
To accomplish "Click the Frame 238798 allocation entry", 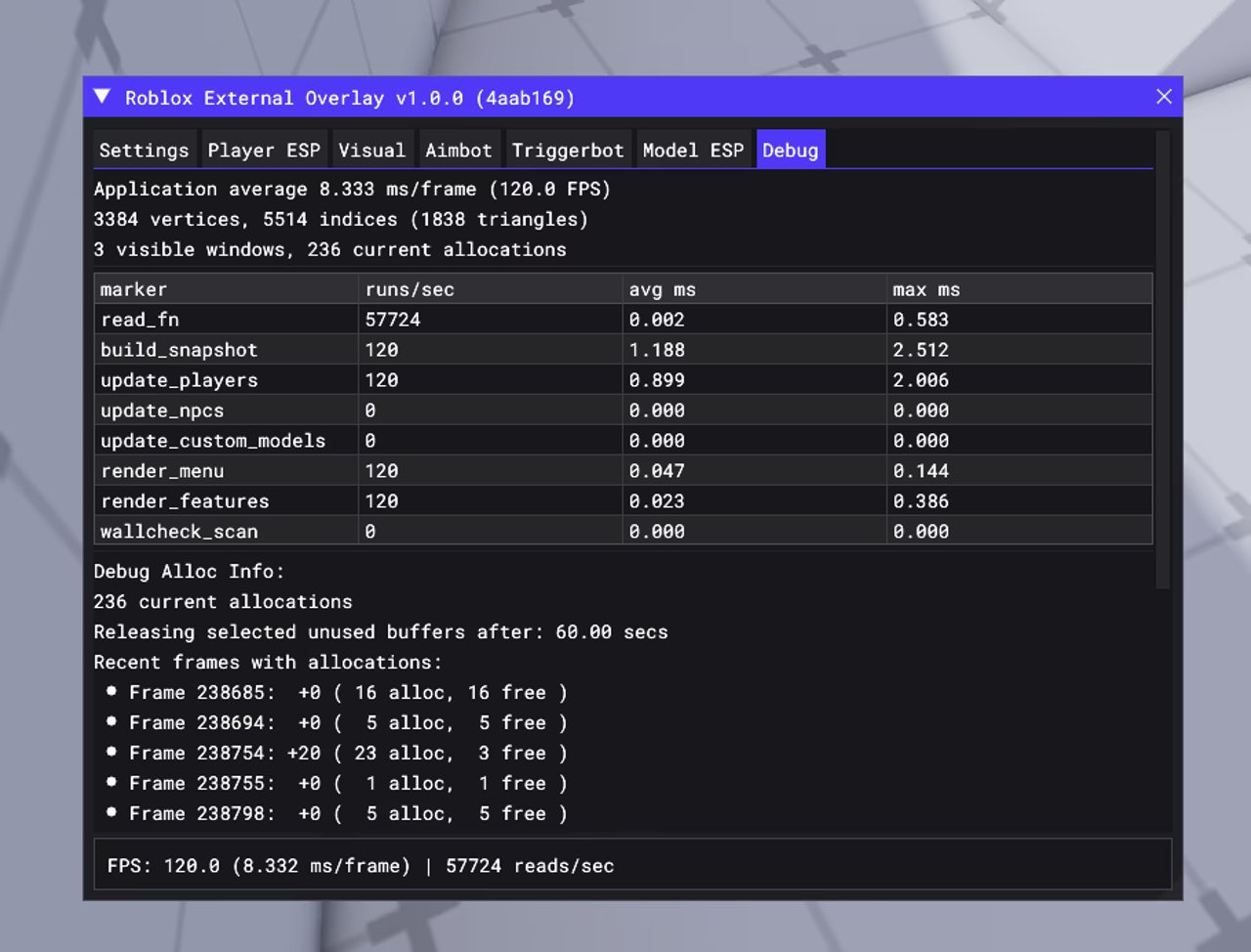I will (x=336, y=814).
